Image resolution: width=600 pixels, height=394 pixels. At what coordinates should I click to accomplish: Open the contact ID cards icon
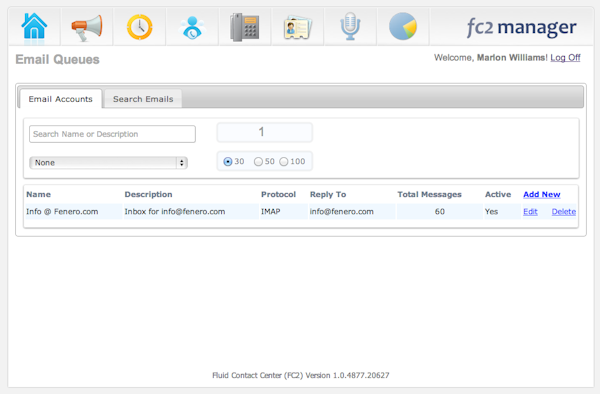pos(298,28)
